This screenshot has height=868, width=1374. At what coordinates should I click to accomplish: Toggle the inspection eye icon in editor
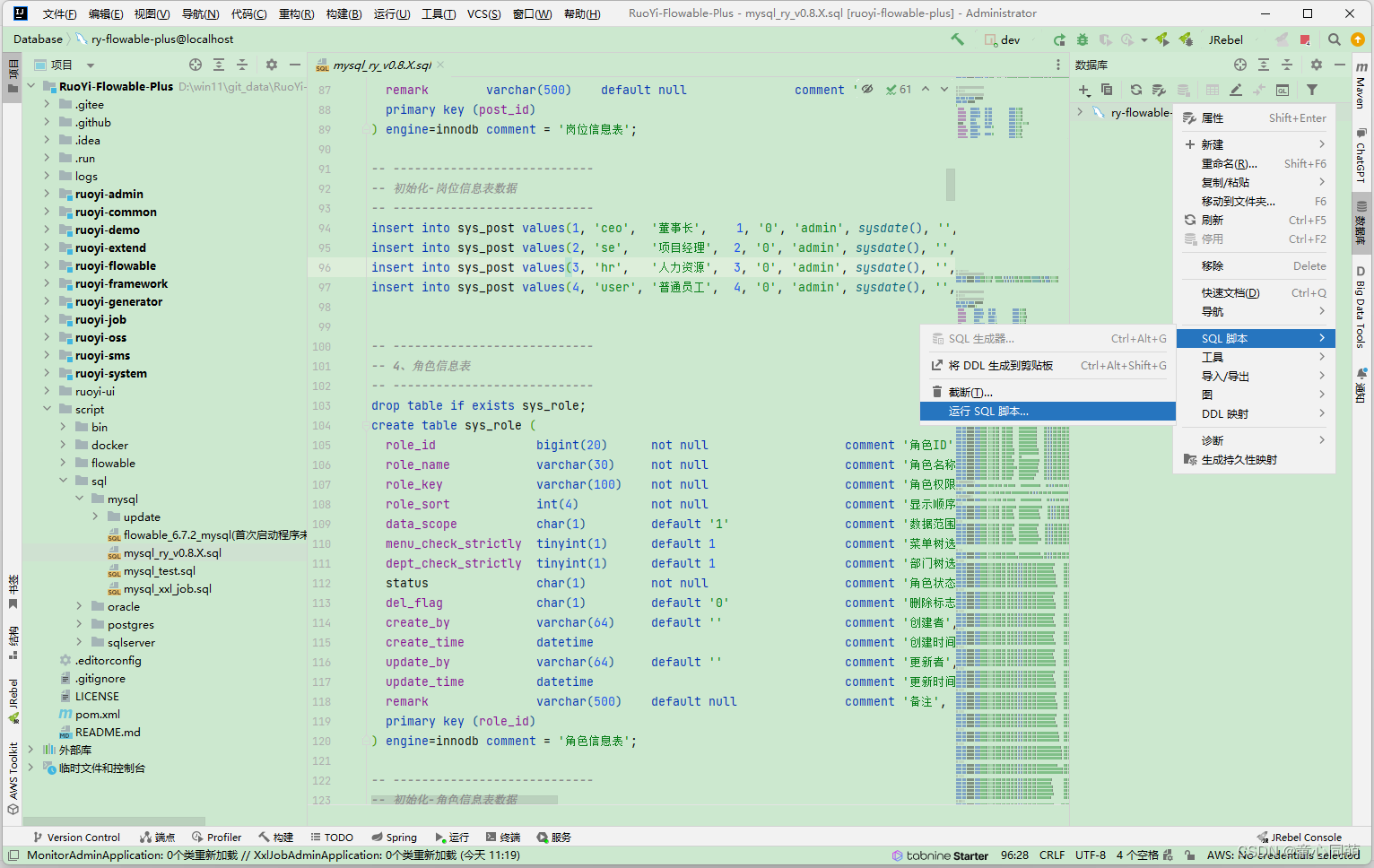[867, 90]
